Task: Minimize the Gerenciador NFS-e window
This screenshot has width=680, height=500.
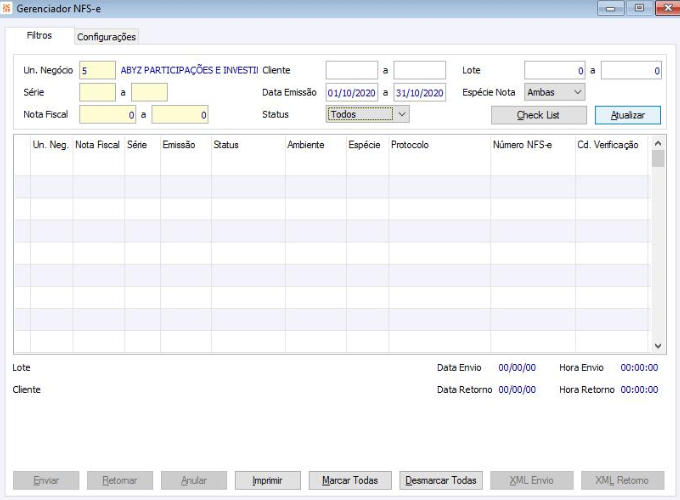Action: (611, 8)
